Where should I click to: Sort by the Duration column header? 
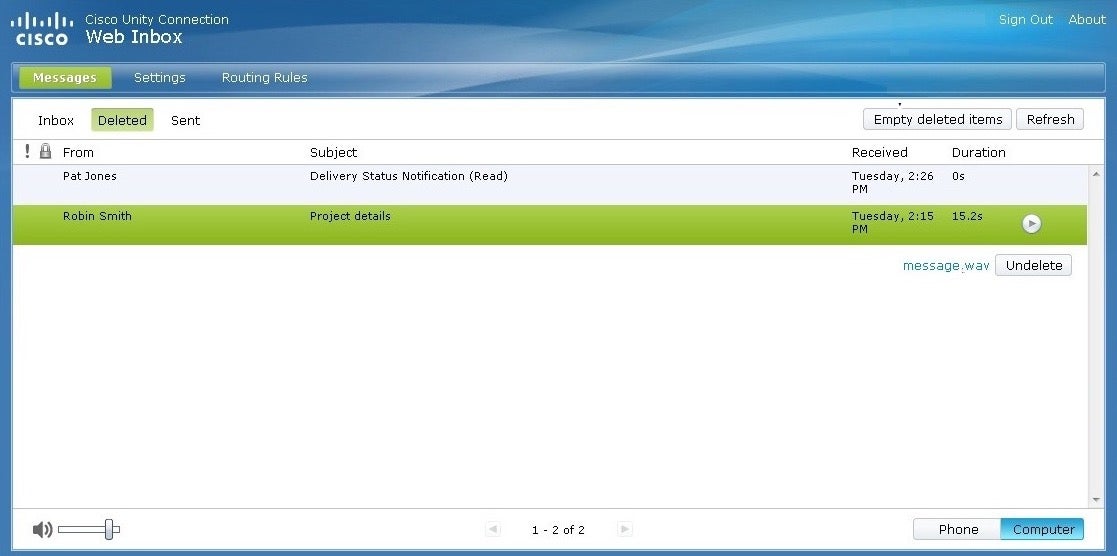pos(978,153)
